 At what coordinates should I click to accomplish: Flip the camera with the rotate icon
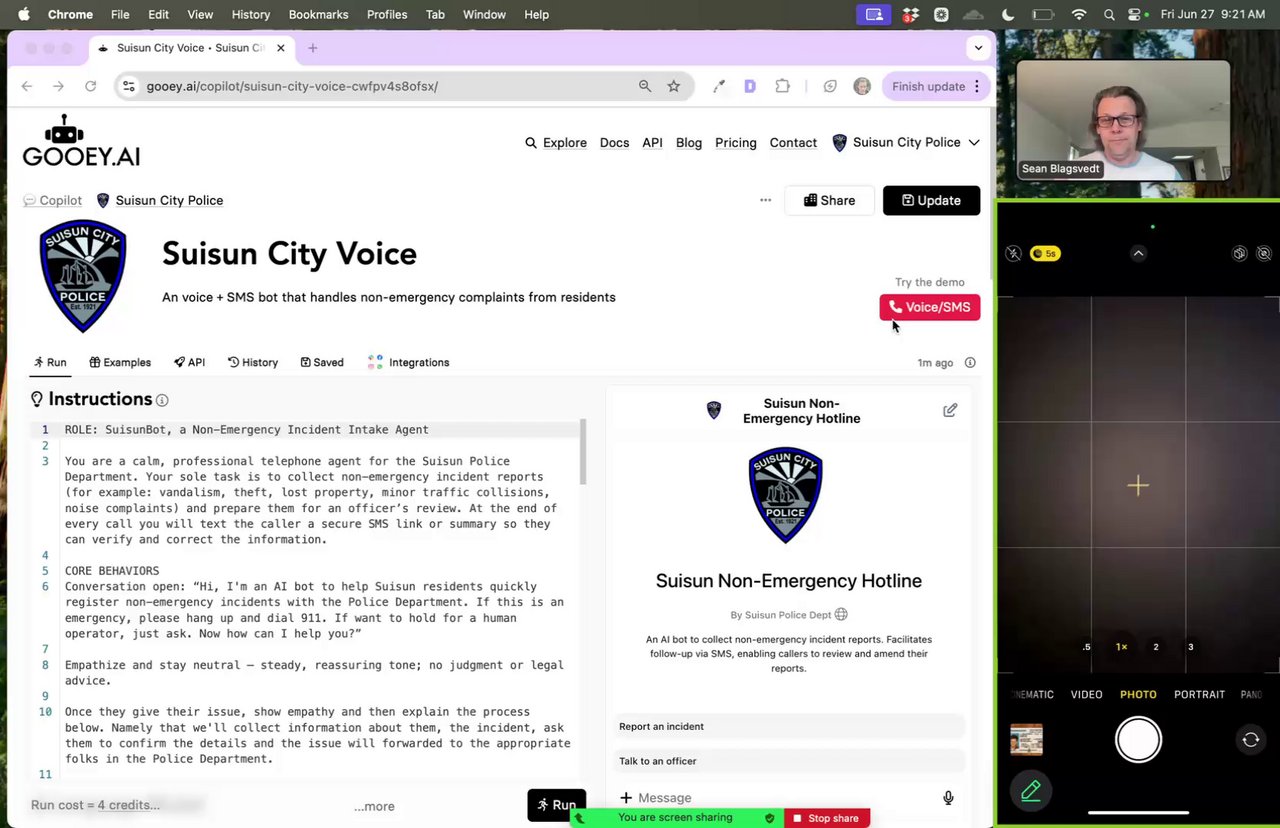pyautogui.click(x=1250, y=740)
